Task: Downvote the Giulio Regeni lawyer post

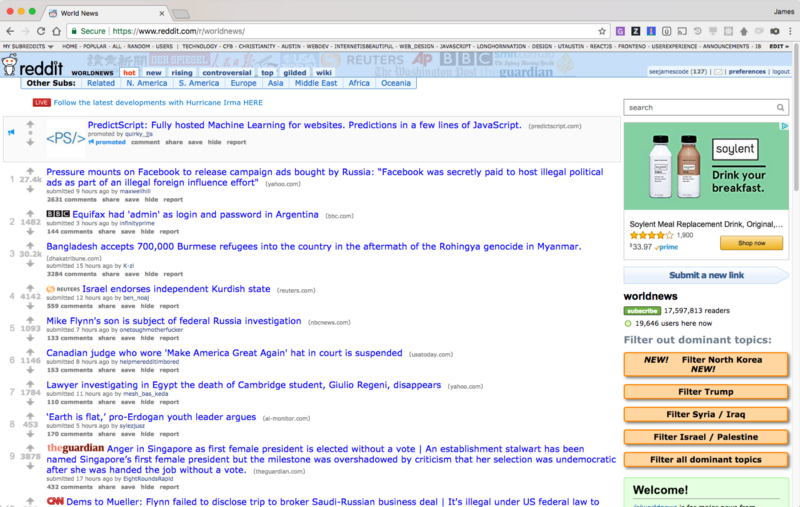Action: click(x=30, y=402)
